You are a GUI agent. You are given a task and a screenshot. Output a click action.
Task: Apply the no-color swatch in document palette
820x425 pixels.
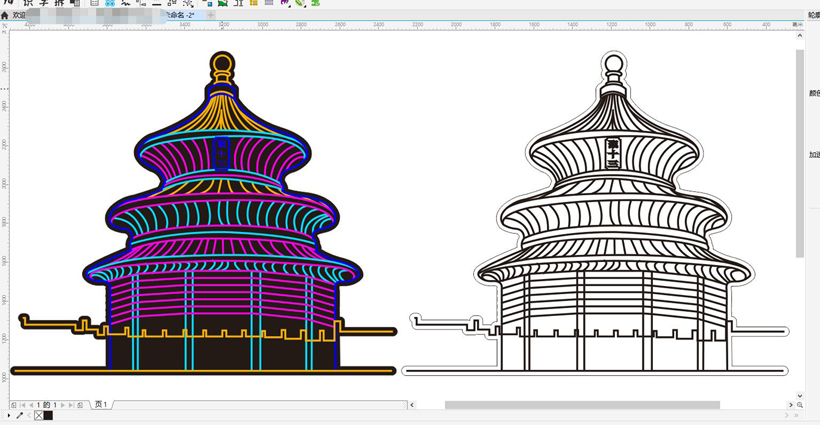39,416
